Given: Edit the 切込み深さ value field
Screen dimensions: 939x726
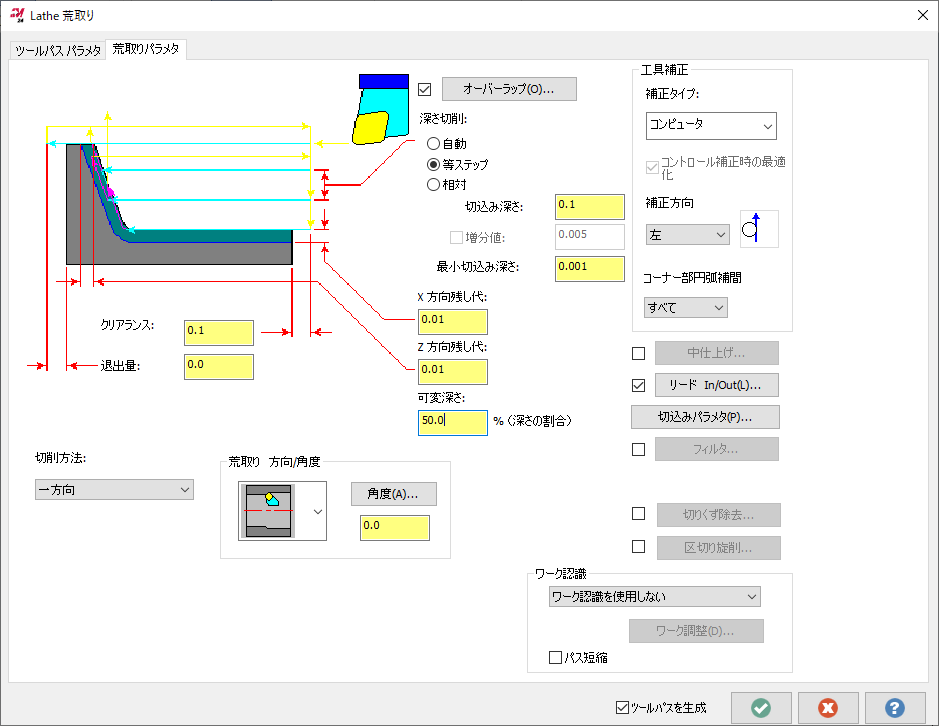Looking at the screenshot, I should (x=589, y=207).
